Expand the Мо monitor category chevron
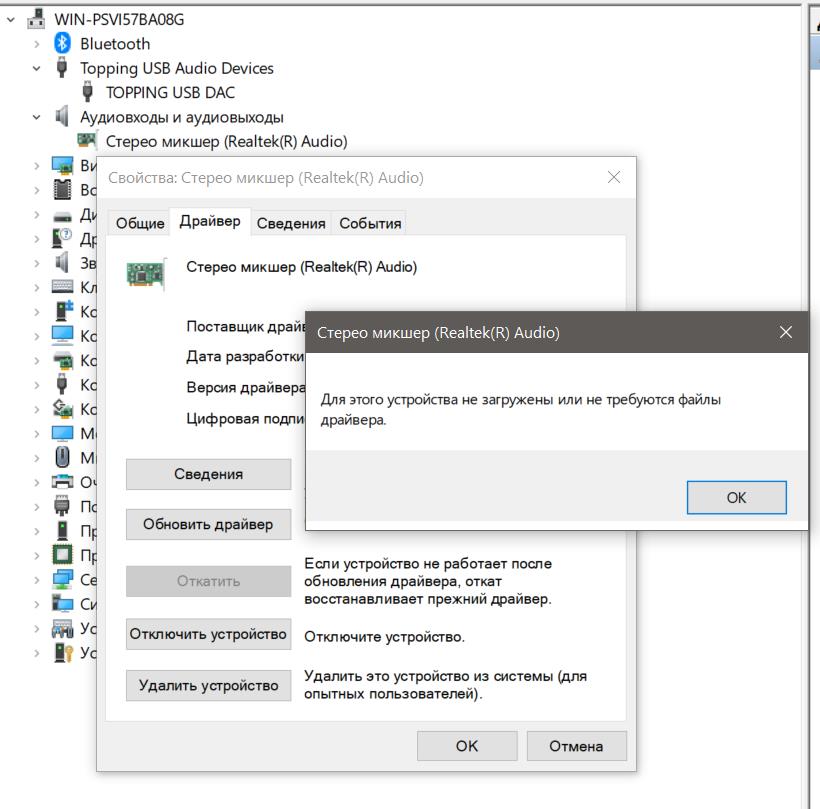Image resolution: width=820 pixels, height=809 pixels. tap(37, 434)
